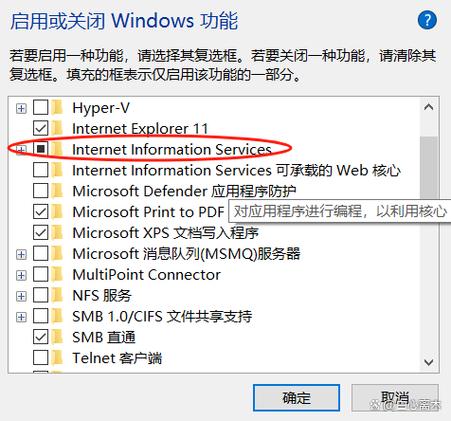451x421 pixels.
Task: Click the Hyper-V folder icon
Action: (58, 108)
